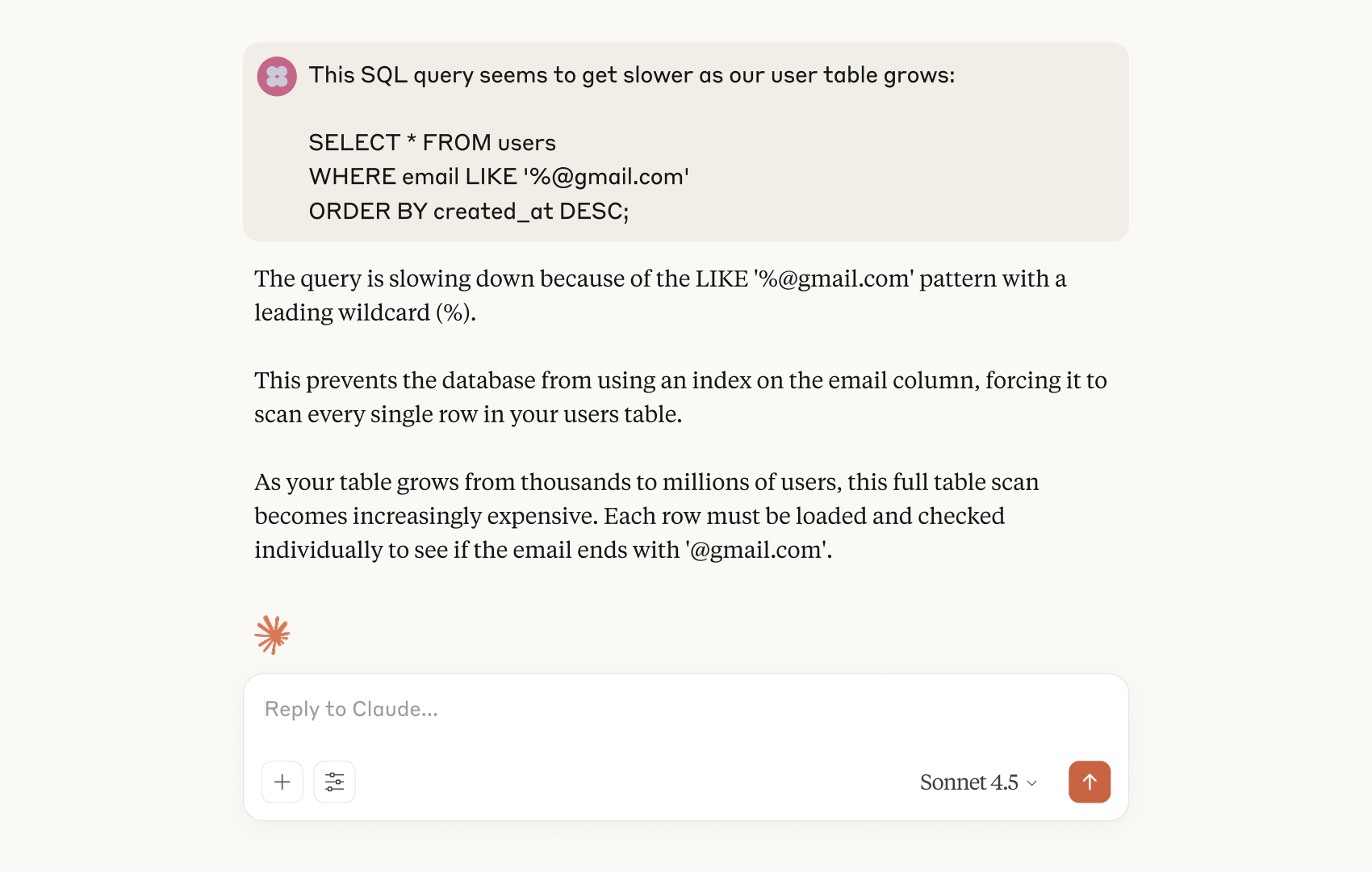Click the phrase leading wildcard (%)
1372x872 pixels.
[x=365, y=312]
